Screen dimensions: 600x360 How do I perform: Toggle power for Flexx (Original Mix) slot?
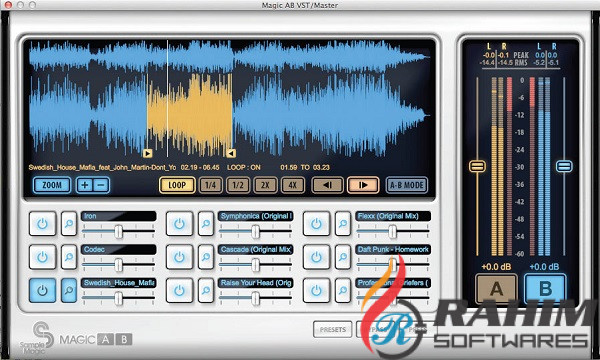click(x=316, y=223)
